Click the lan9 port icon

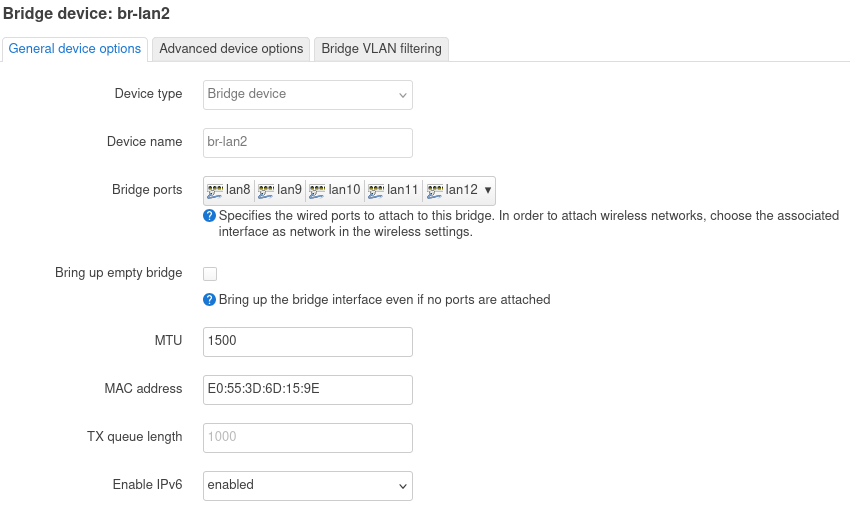[x=266, y=190]
